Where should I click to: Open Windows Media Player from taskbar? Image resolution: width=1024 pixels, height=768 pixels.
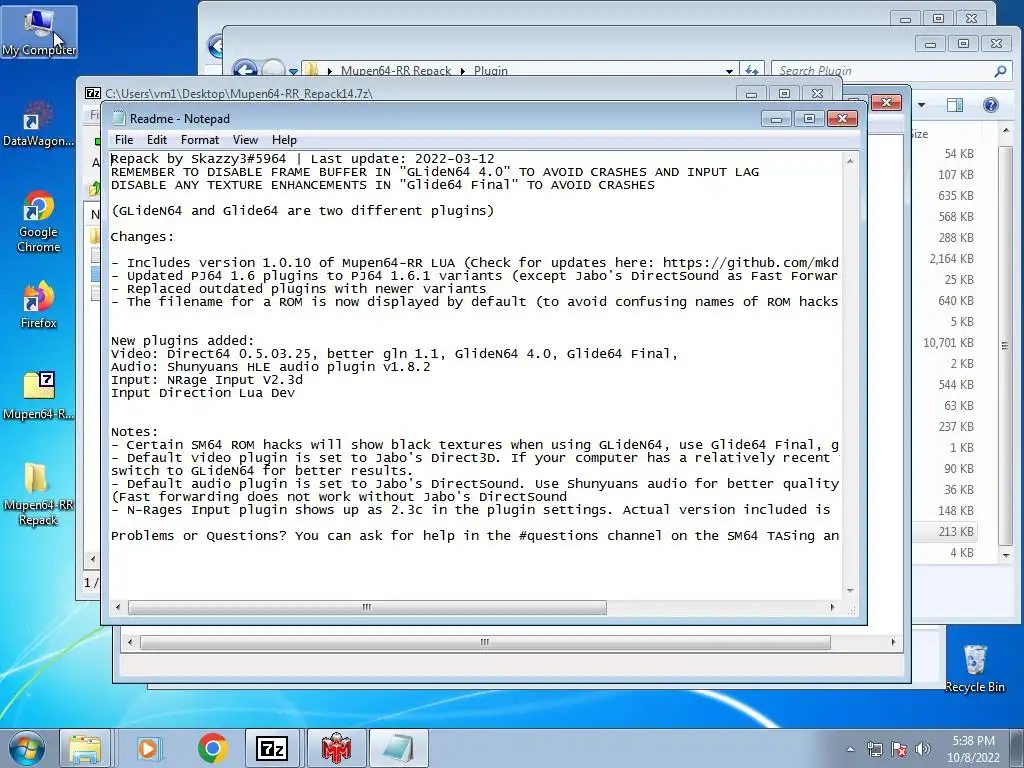pos(148,748)
